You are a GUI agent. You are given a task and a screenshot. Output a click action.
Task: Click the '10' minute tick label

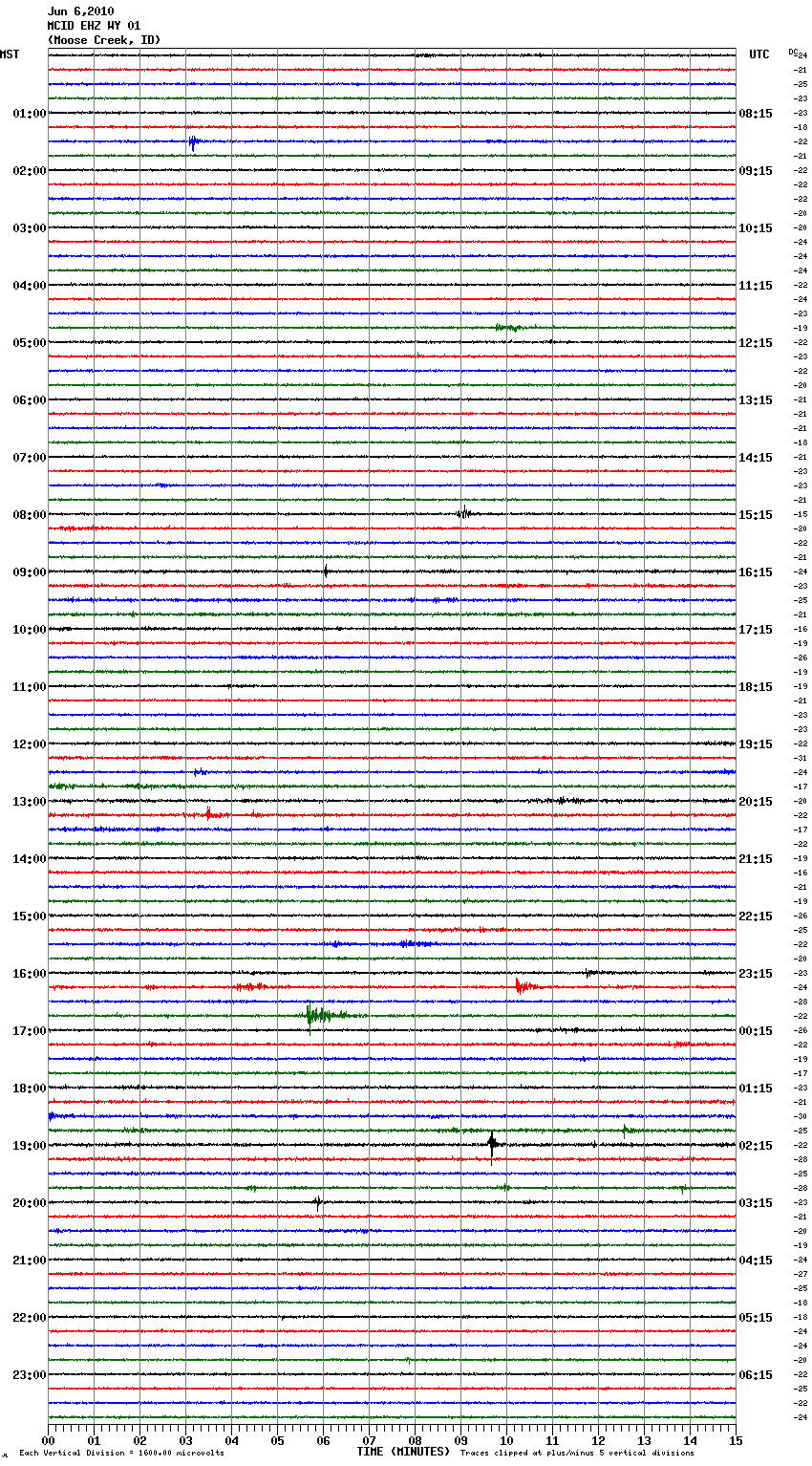coord(507,1440)
